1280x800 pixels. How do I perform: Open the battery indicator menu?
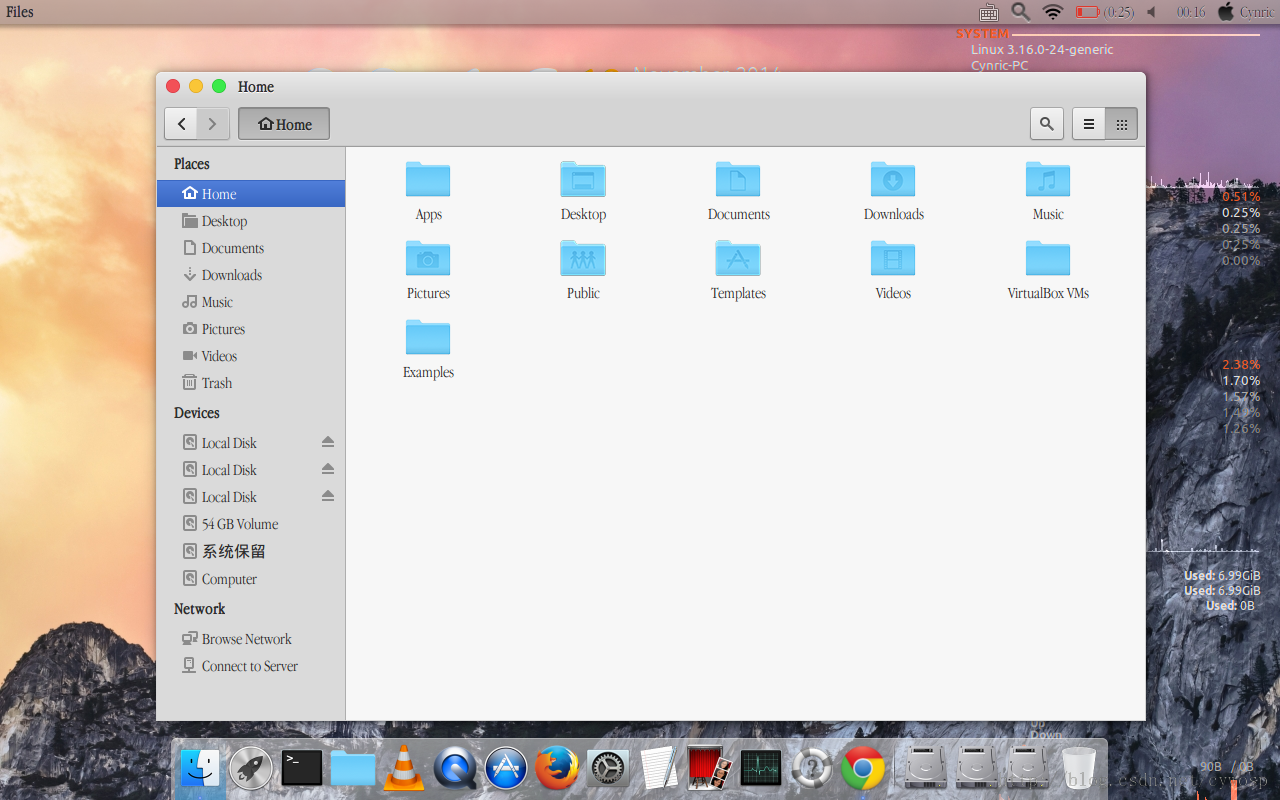pyautogui.click(x=1104, y=12)
